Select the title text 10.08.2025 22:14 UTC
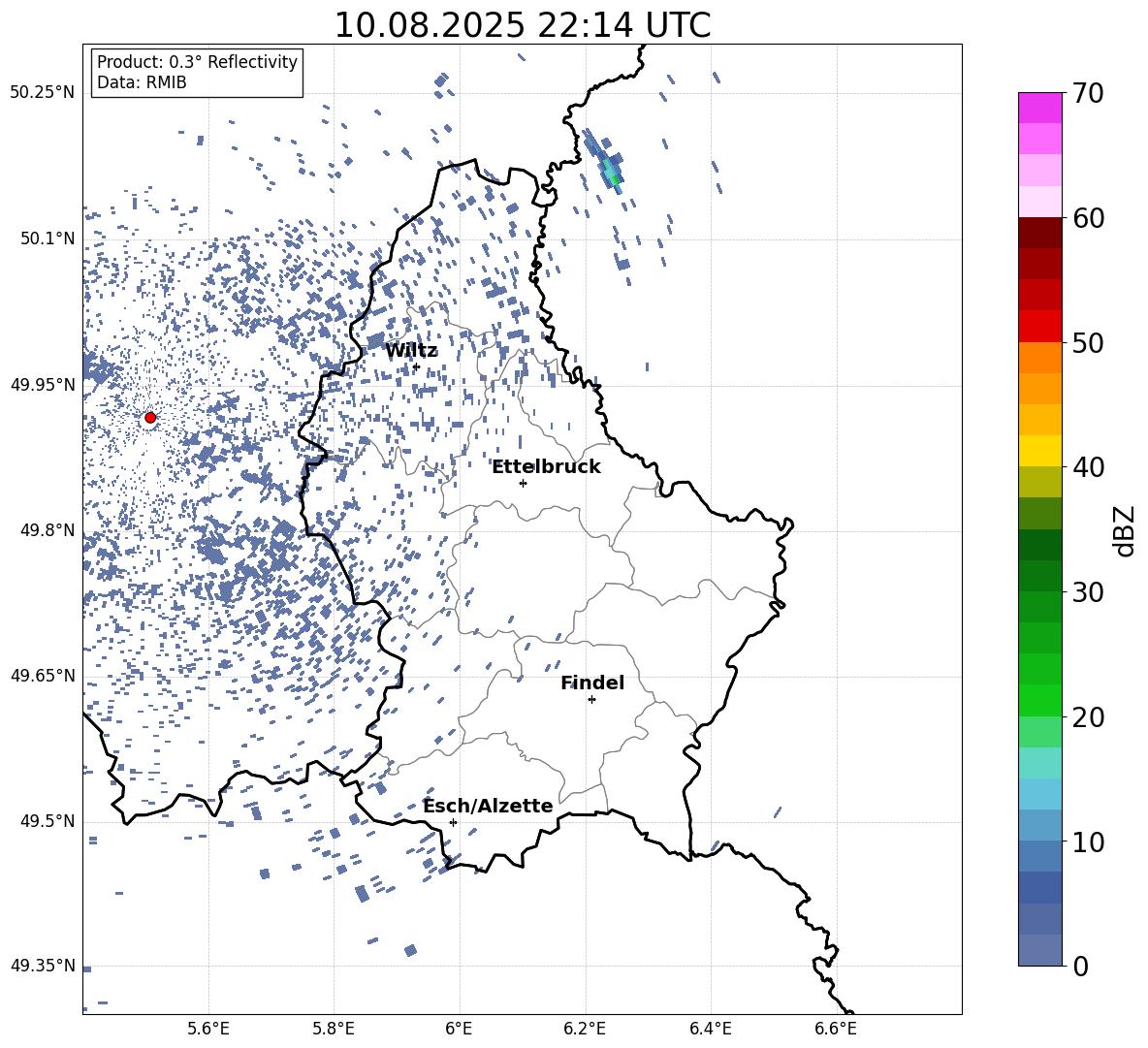This screenshot has height=1048, width=1148. pos(522,25)
